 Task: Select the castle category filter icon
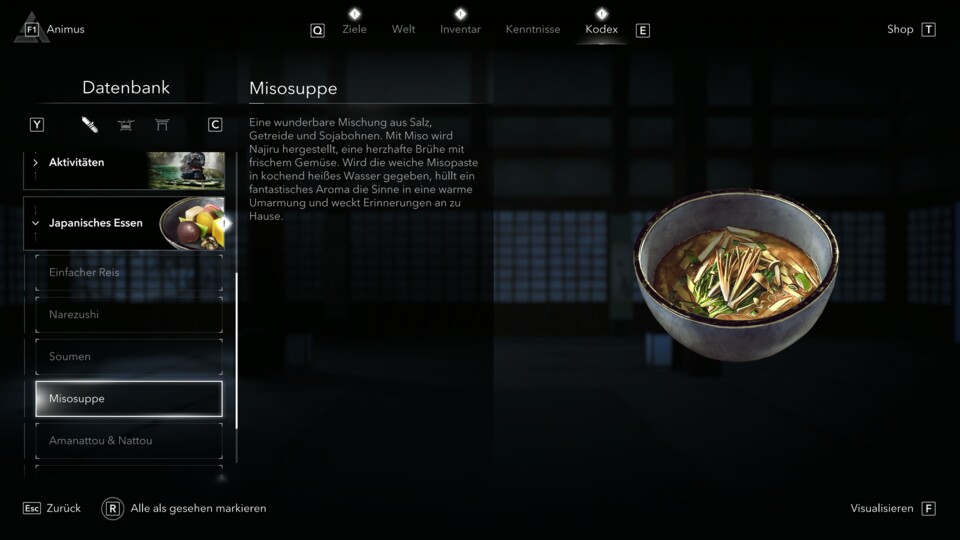pos(126,125)
